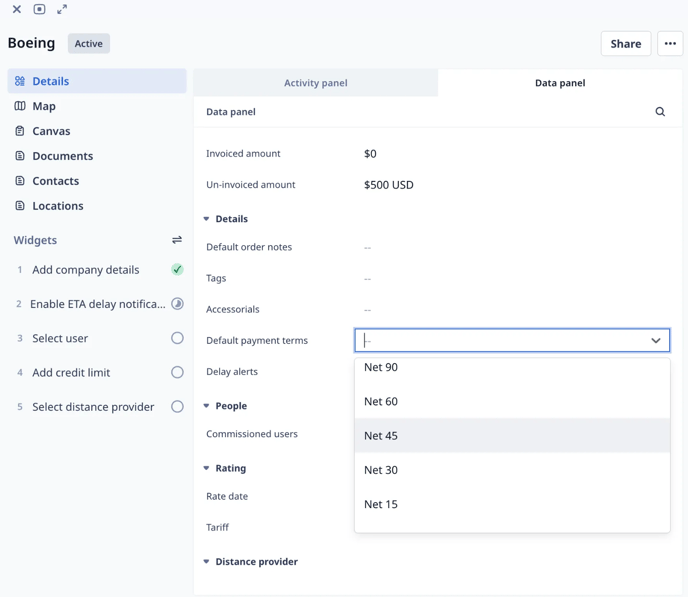
Task: Click the $0 invoiced amount value
Action: point(370,154)
